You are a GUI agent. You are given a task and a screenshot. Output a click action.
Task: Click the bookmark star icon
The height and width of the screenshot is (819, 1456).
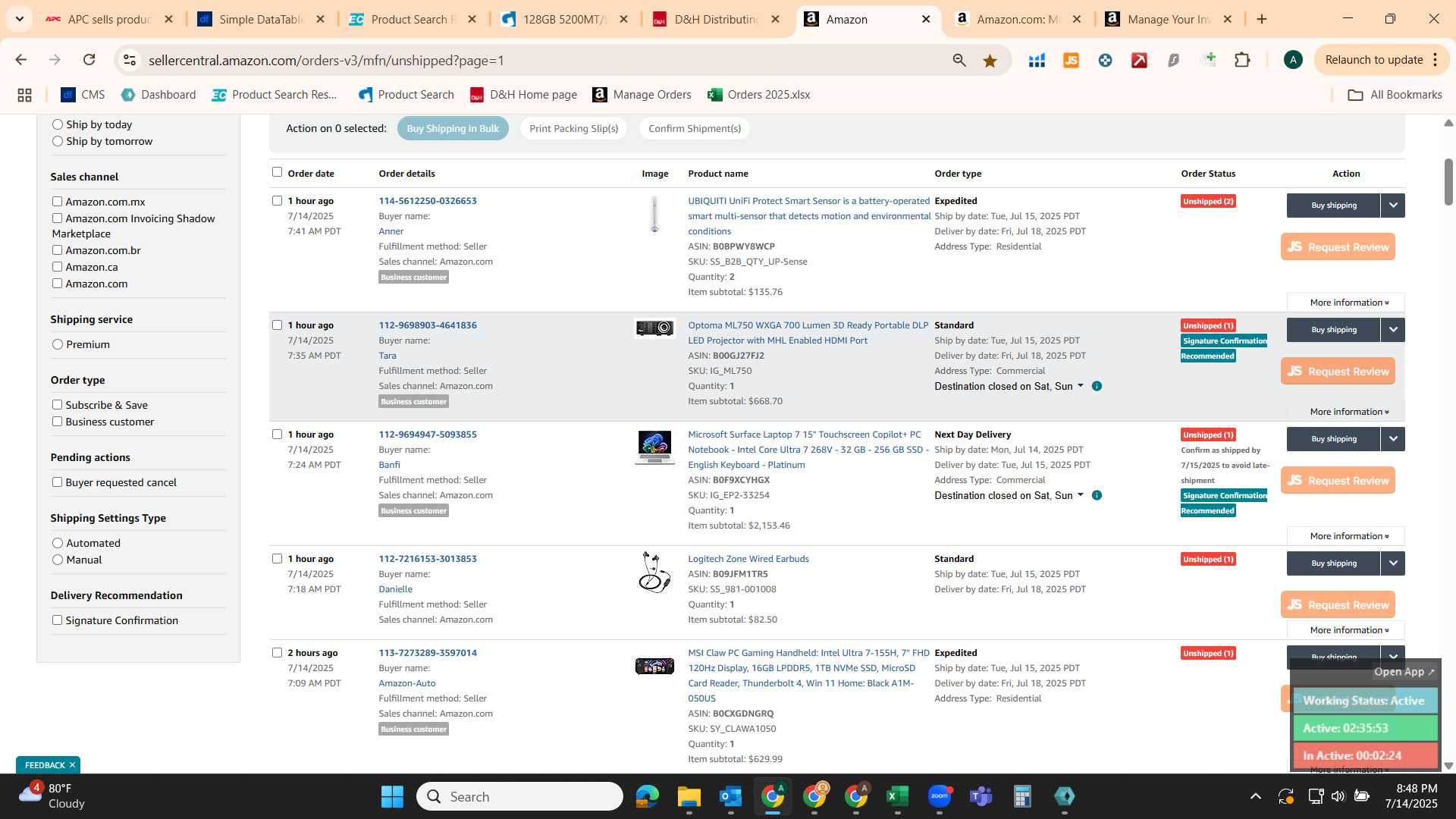[990, 61]
